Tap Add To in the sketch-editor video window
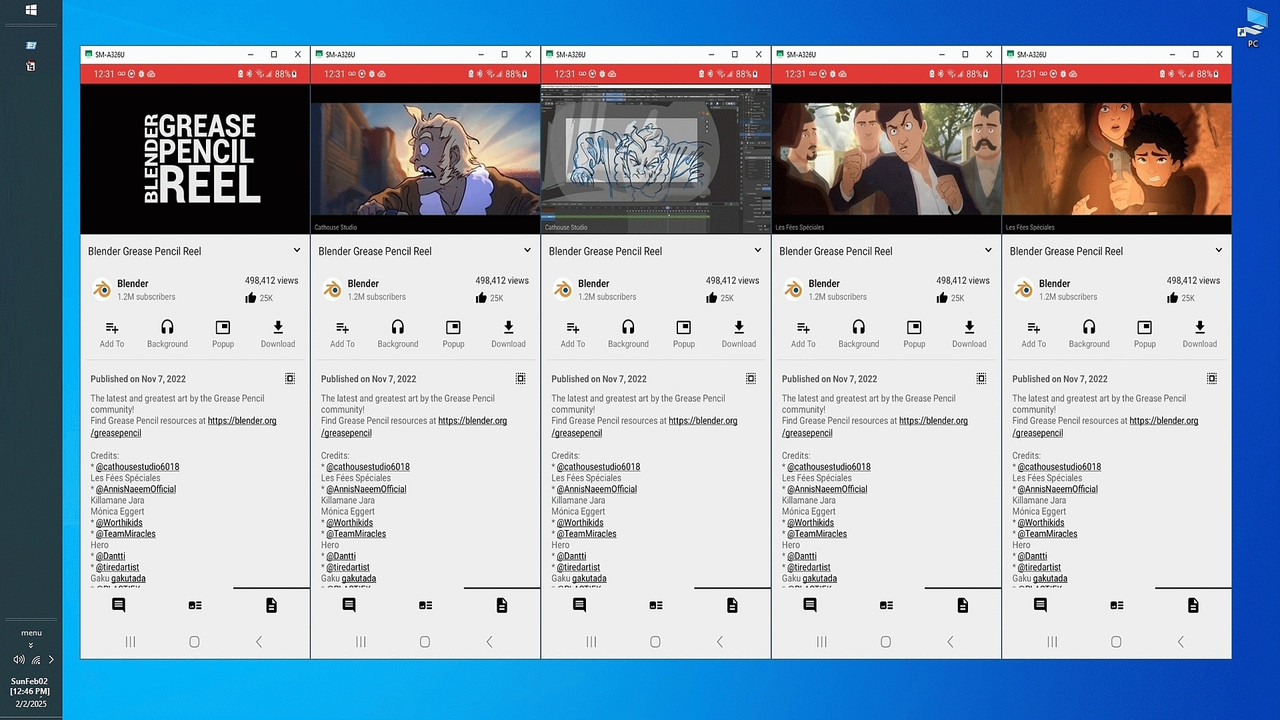The image size is (1280, 720). (573, 334)
